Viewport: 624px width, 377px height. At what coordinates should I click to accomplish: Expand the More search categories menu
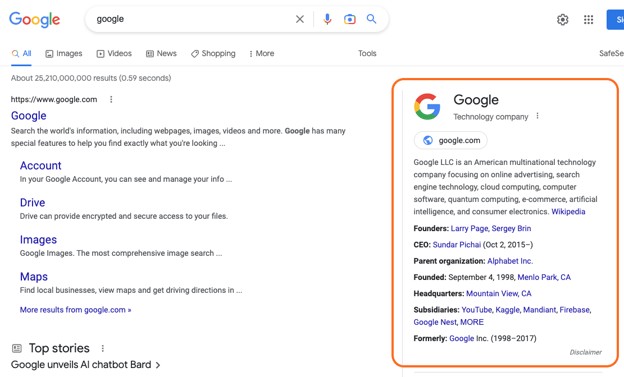pyautogui.click(x=261, y=53)
